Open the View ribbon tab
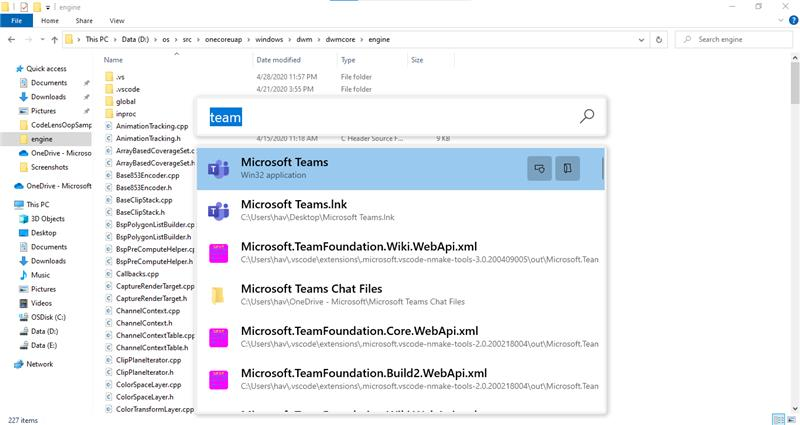800x425 pixels. click(x=117, y=20)
